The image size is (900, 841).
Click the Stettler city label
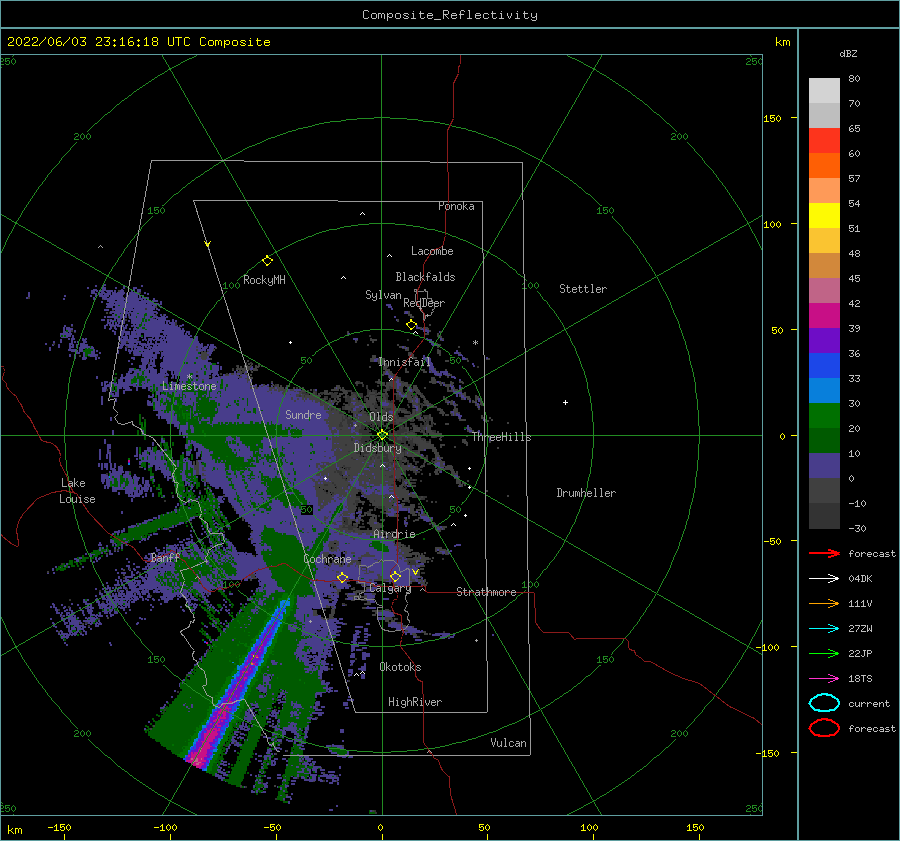[583, 289]
